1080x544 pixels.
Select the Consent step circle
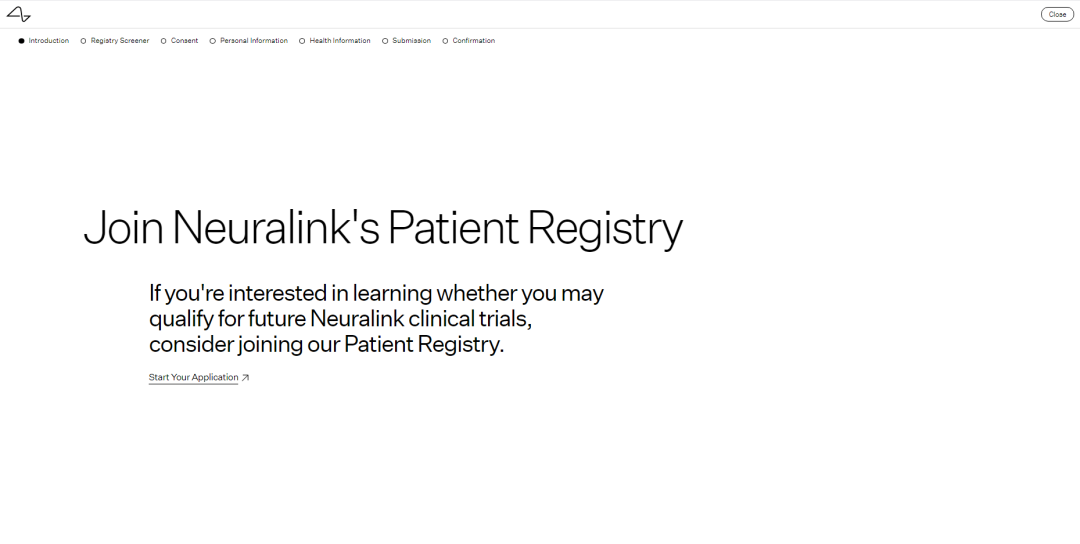pos(164,41)
